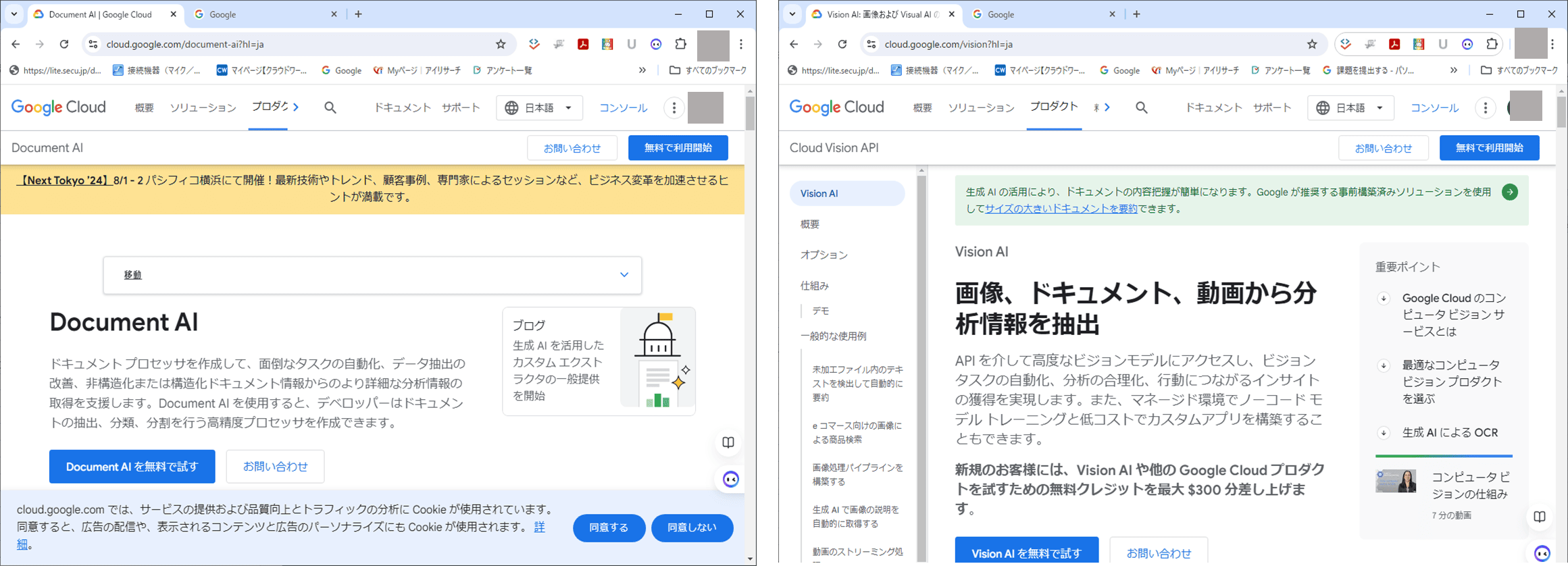This screenshot has height=566, width=1568.
Task: Open 日本語 language dropdown in right window
Action: [x=1351, y=107]
